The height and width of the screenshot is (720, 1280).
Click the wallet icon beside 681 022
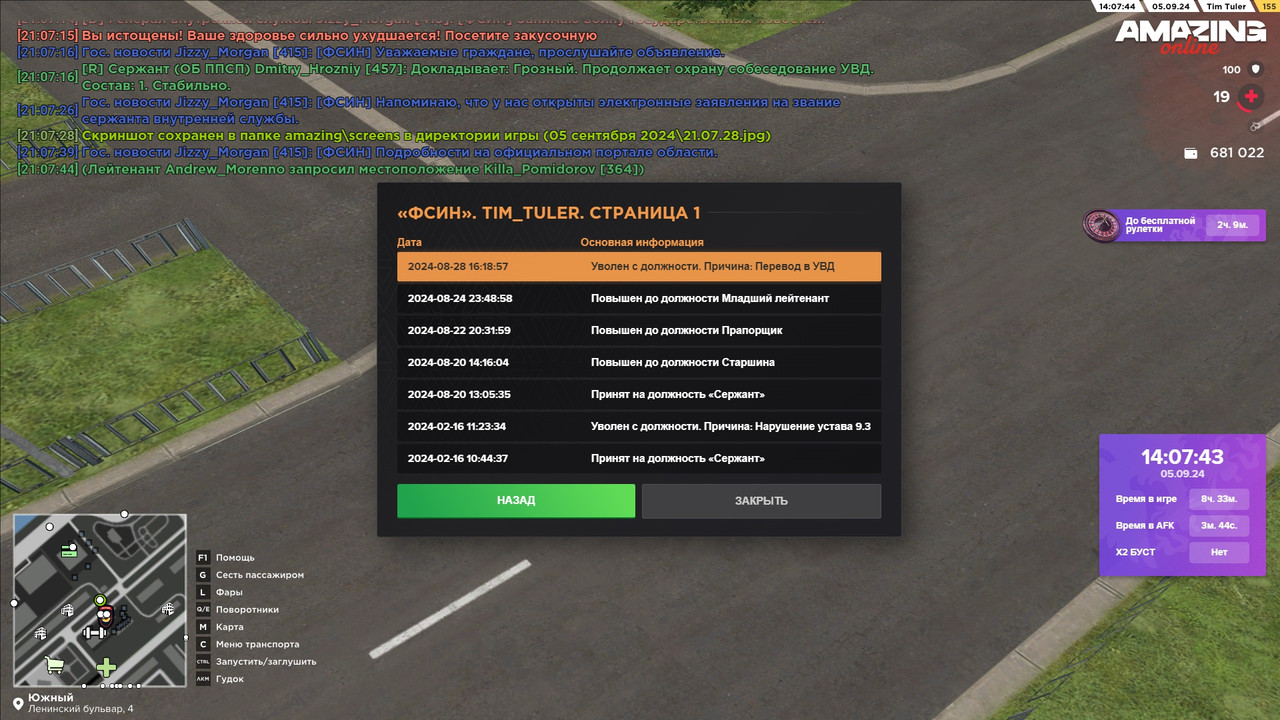(1191, 153)
